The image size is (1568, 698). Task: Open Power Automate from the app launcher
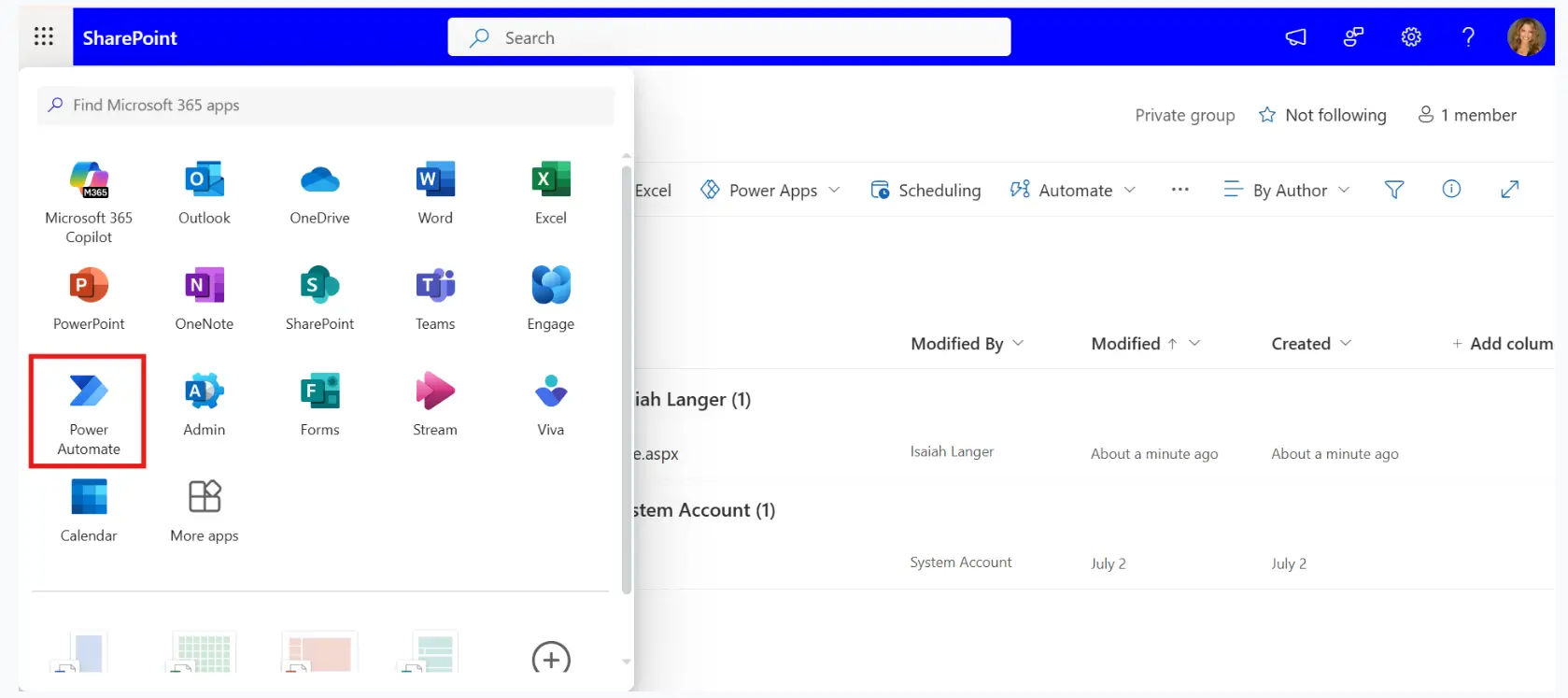coord(89,409)
